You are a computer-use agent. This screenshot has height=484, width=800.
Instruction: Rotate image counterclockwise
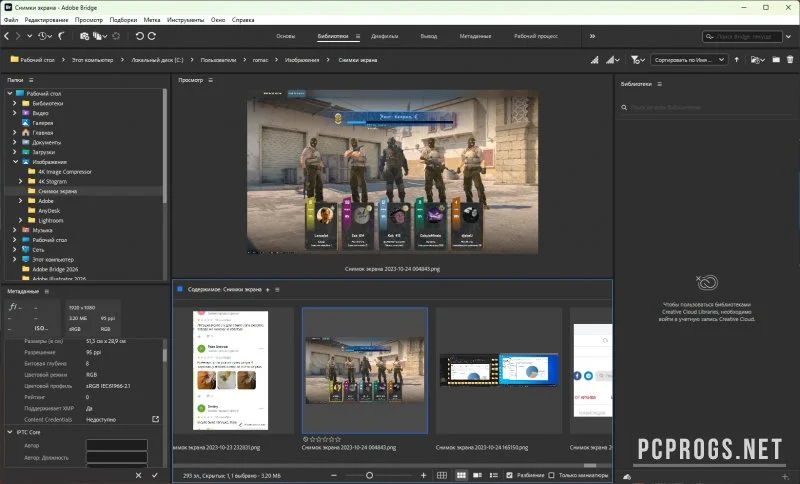click(x=139, y=36)
